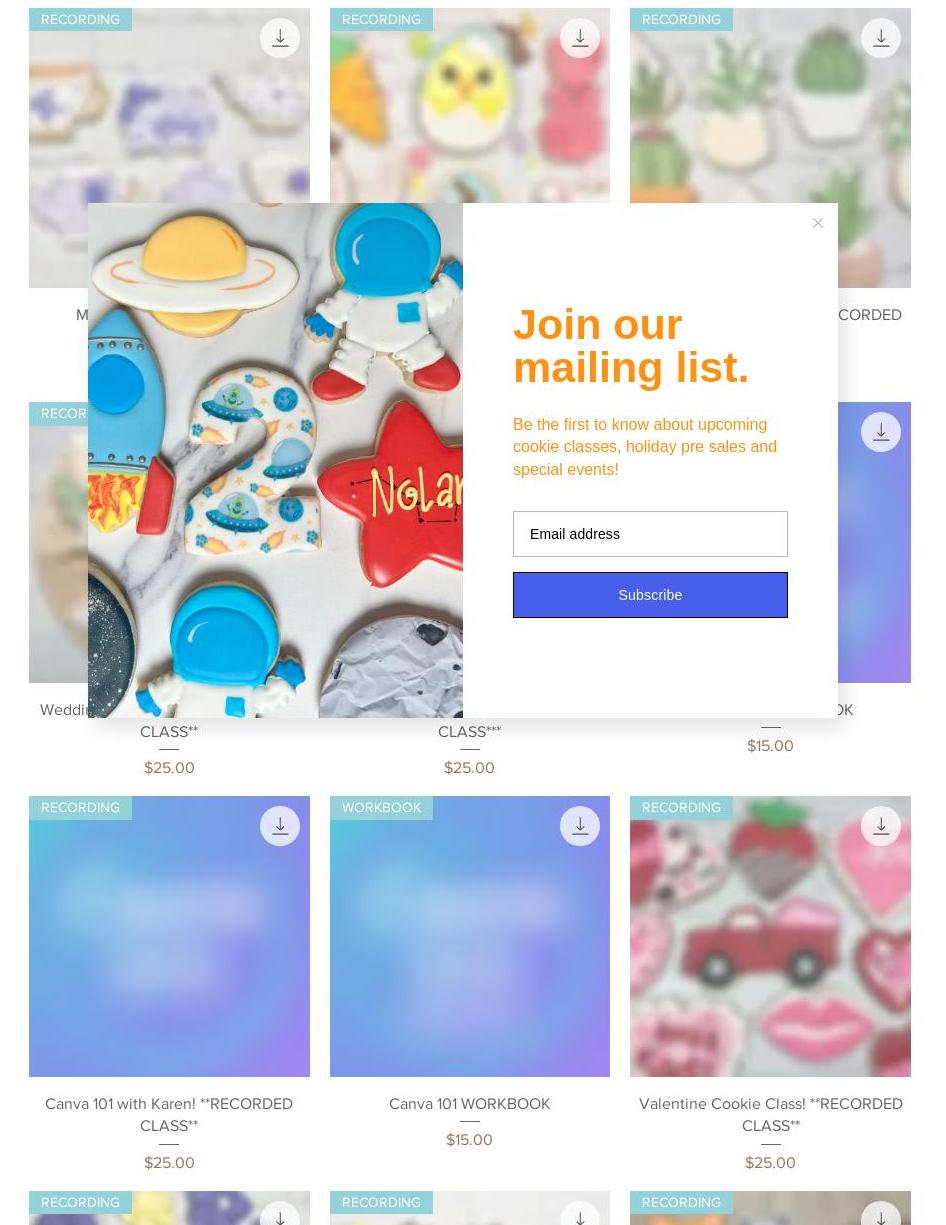
Task: Open Canva 101 WORKBOOK product title
Action: point(469,1104)
